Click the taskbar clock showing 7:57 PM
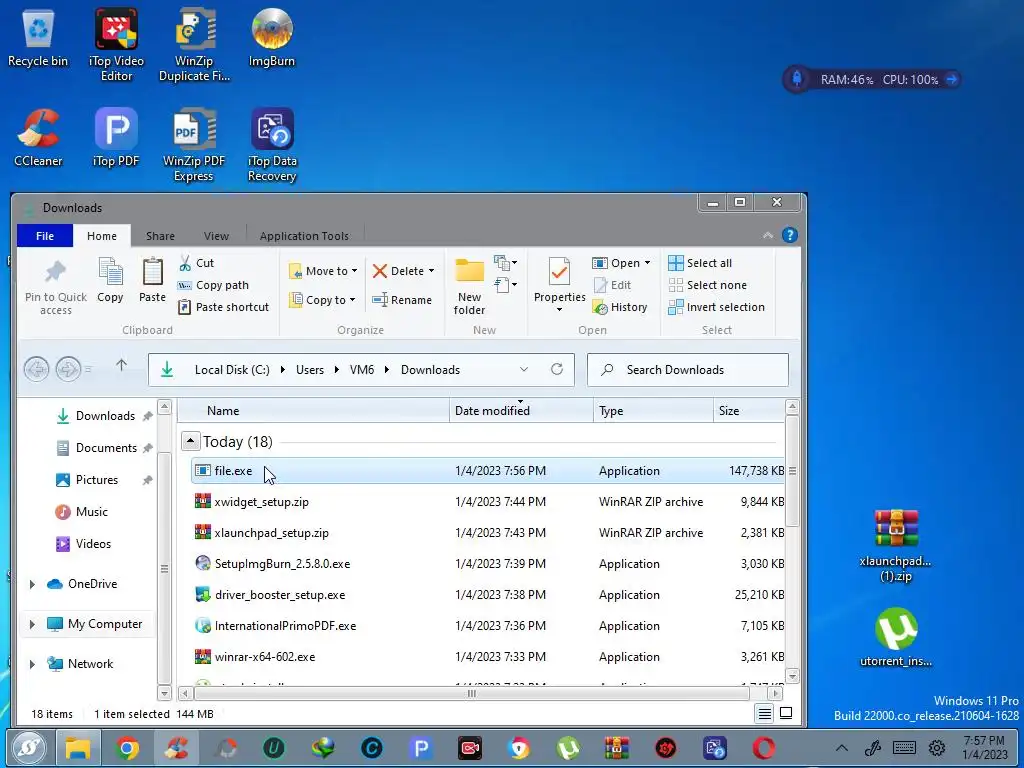The width and height of the screenshot is (1024, 768). (x=984, y=748)
